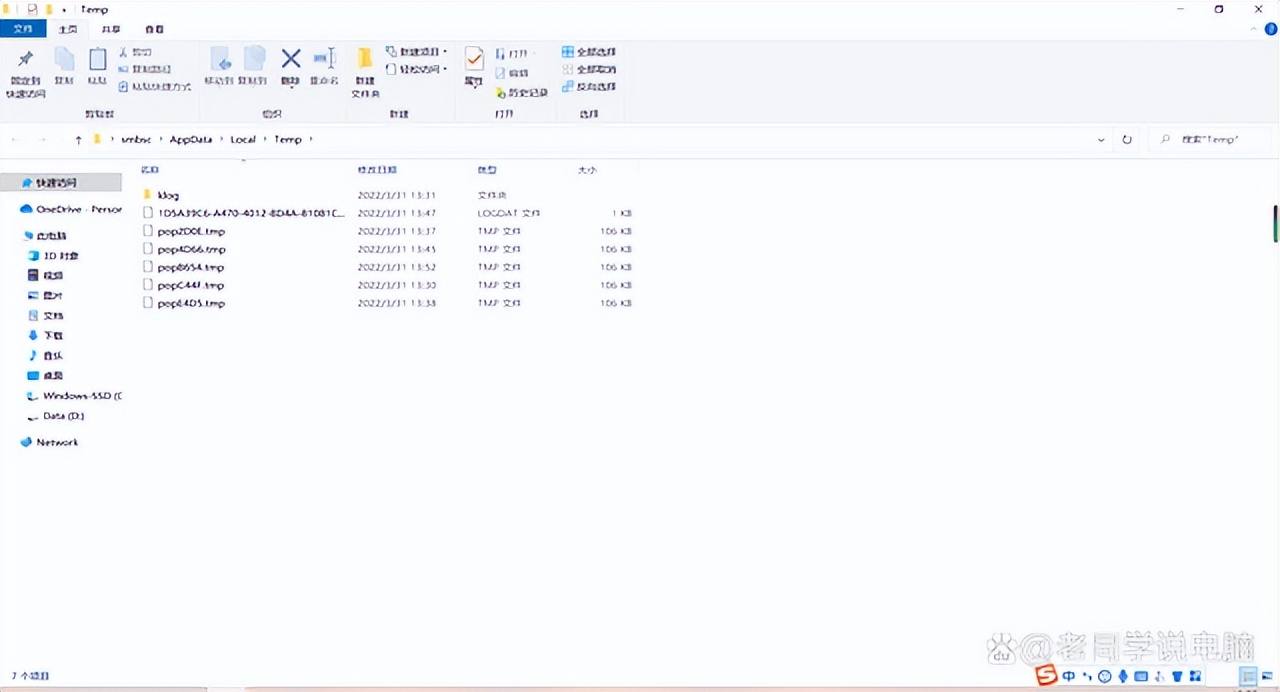Open the Open button dropdown in ribbon
The height and width of the screenshot is (692, 1280).
[x=515, y=53]
